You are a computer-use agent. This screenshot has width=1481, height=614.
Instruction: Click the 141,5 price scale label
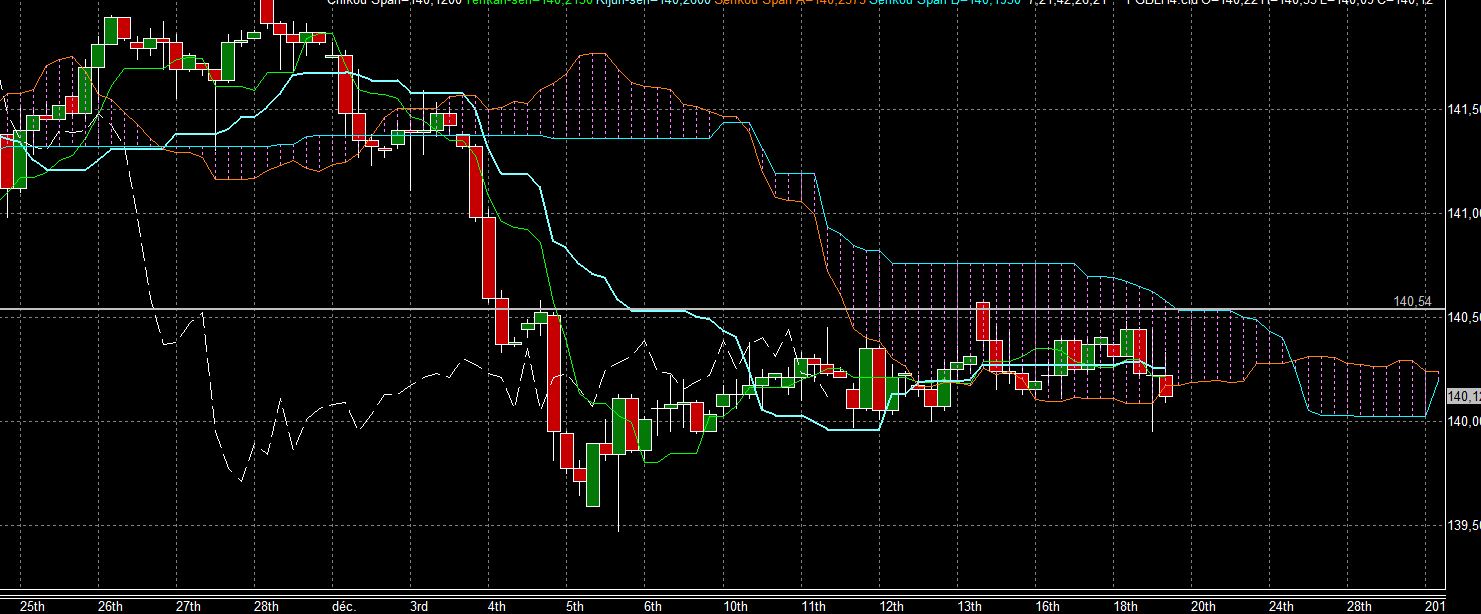click(1464, 109)
